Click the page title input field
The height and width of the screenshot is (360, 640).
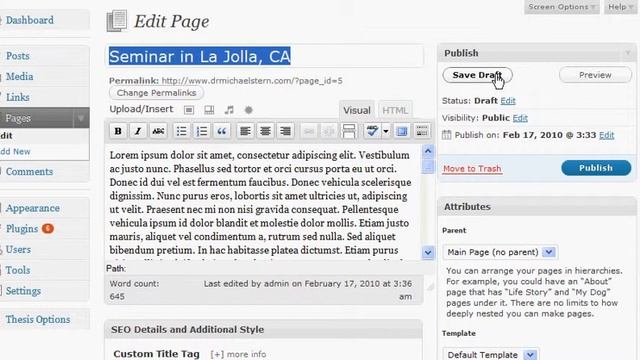(264, 56)
